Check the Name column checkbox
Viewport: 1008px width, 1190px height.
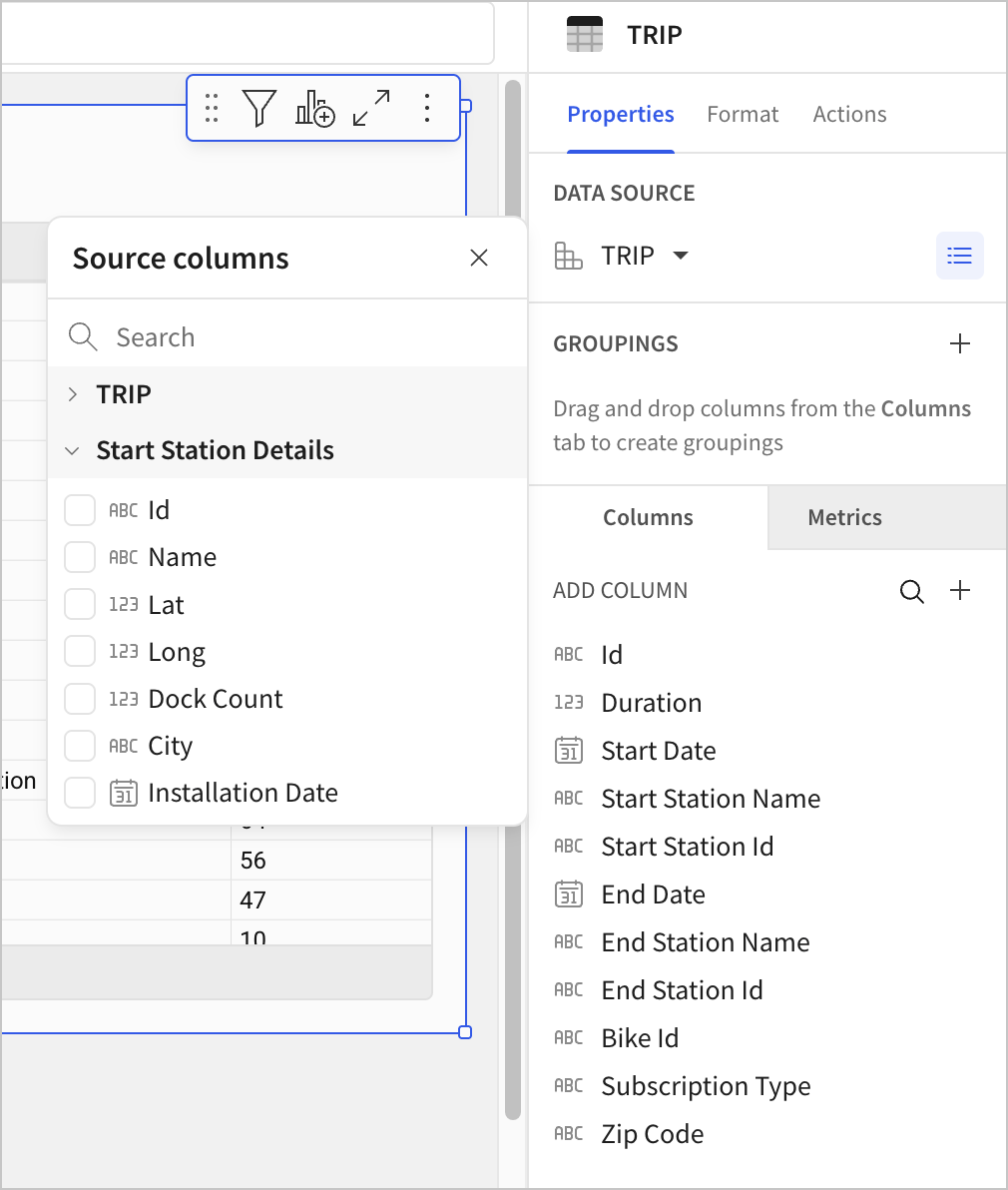pyautogui.click(x=80, y=557)
